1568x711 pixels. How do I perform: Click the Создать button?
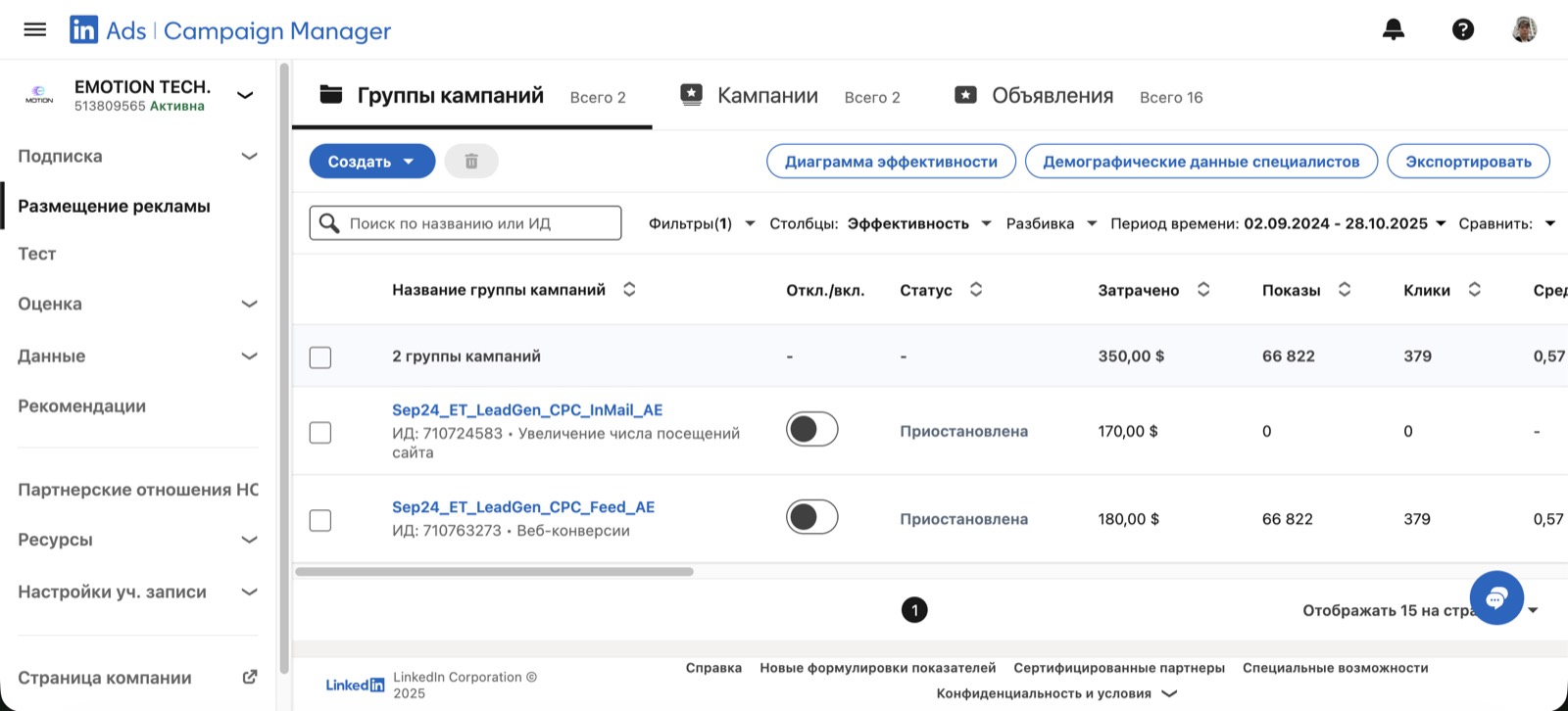[372, 161]
